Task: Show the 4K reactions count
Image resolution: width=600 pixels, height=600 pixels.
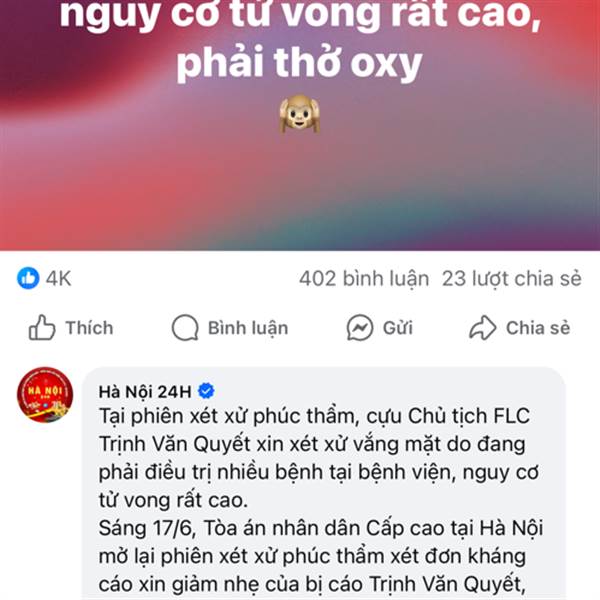Action: coord(59,278)
